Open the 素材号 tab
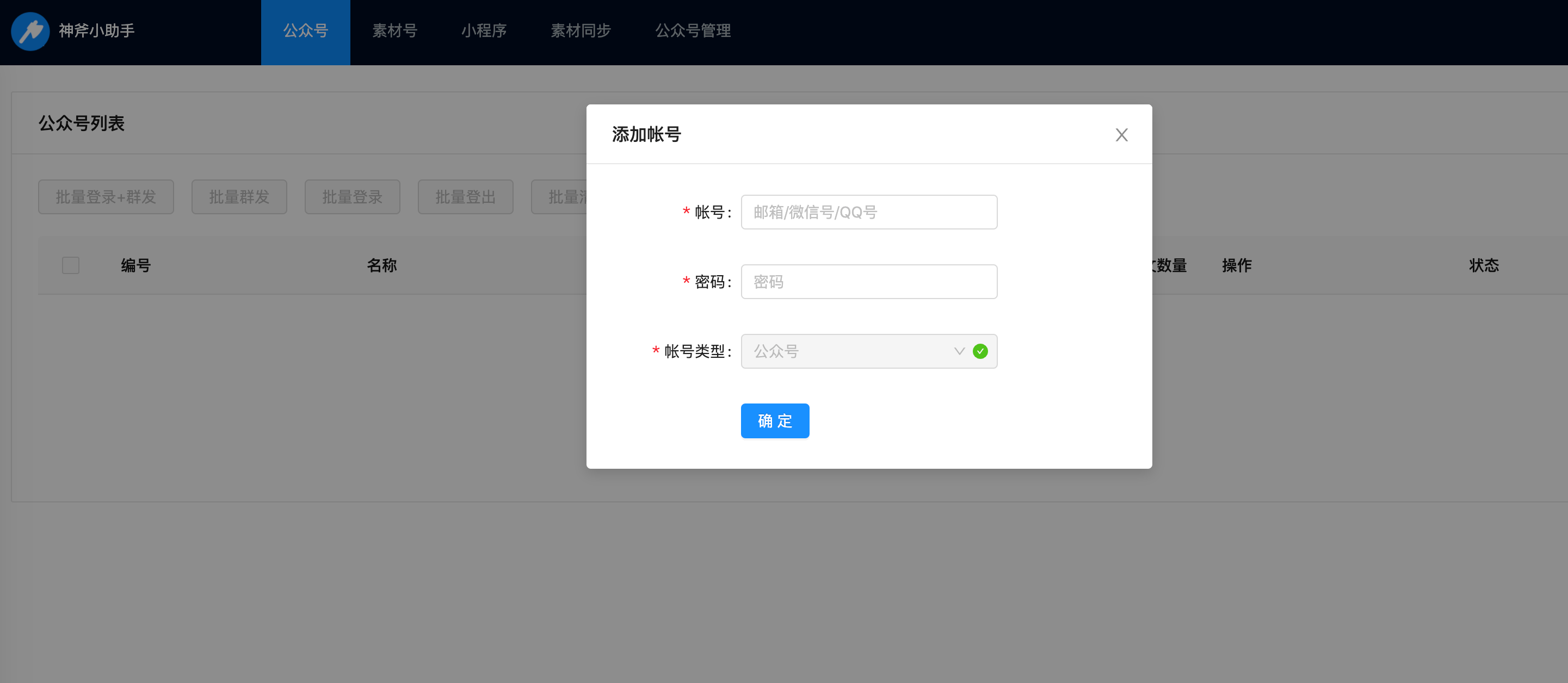This screenshot has width=1568, height=683. tap(394, 30)
